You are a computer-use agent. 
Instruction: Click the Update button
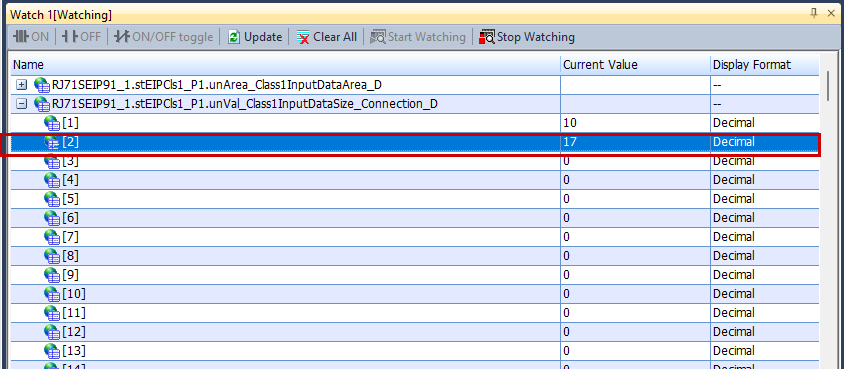[255, 37]
